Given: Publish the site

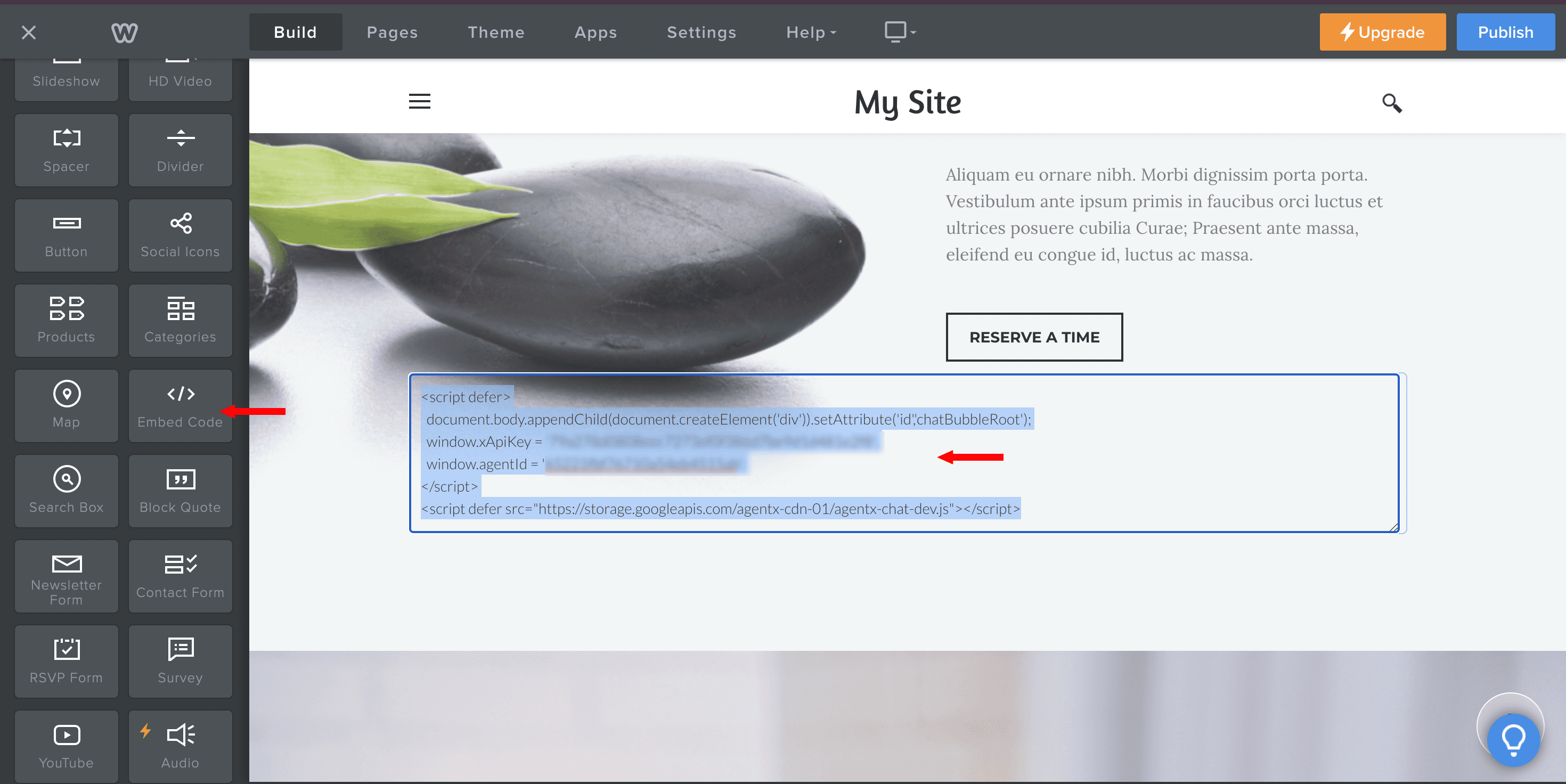Looking at the screenshot, I should point(1505,32).
